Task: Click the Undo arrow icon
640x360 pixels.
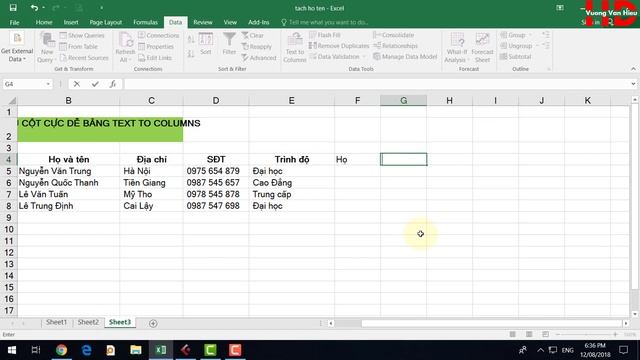Action: click(x=34, y=8)
